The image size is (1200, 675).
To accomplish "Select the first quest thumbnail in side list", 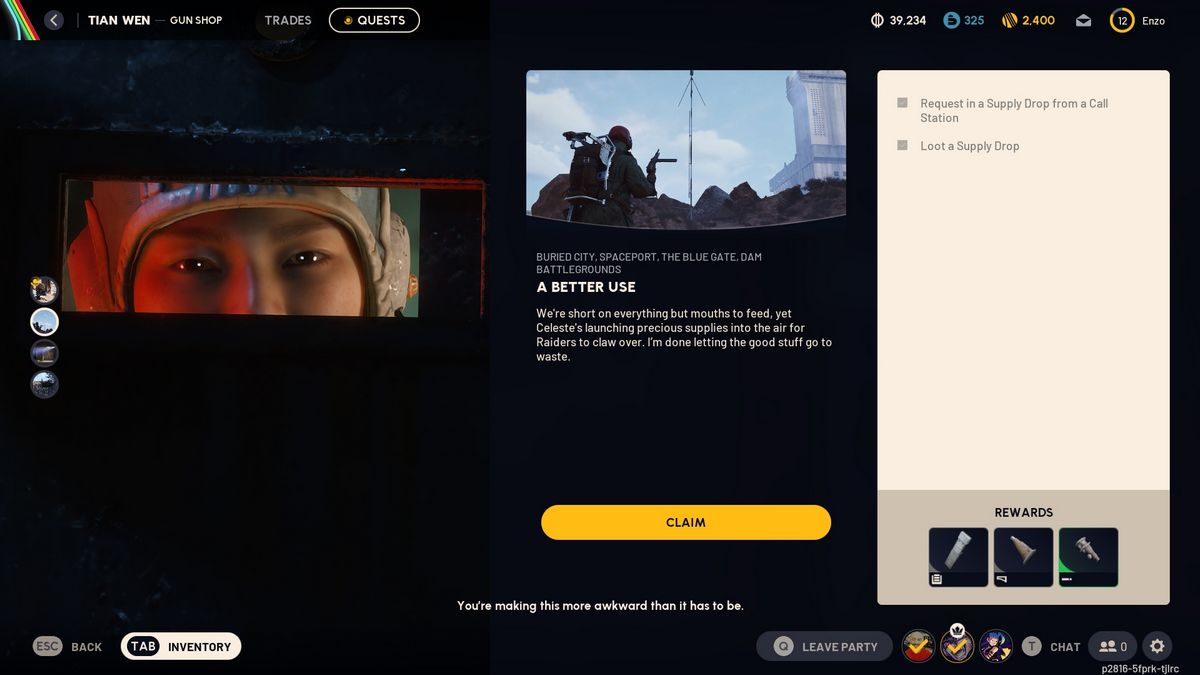I will pos(44,290).
